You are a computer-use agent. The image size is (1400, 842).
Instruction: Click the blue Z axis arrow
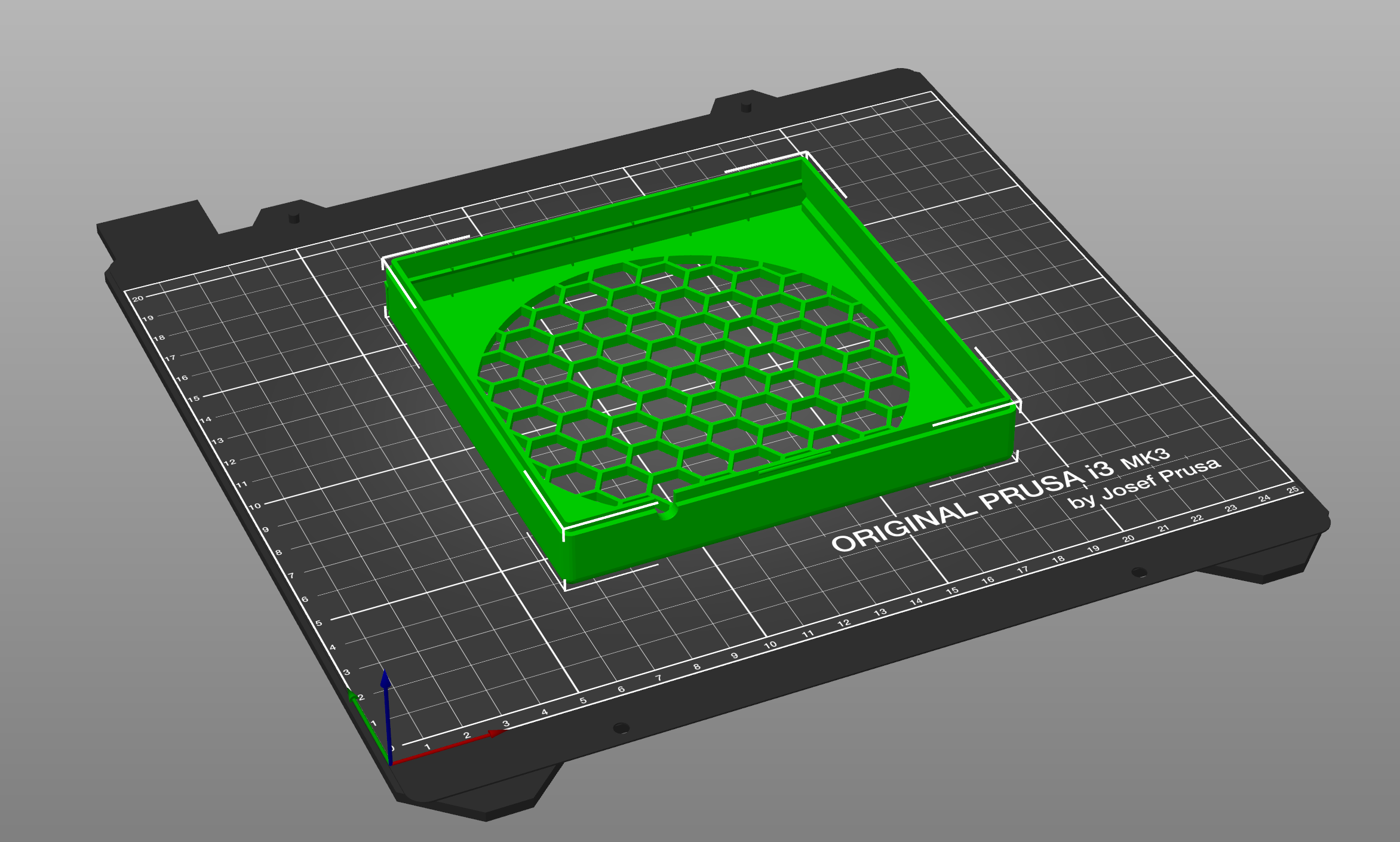(x=386, y=687)
